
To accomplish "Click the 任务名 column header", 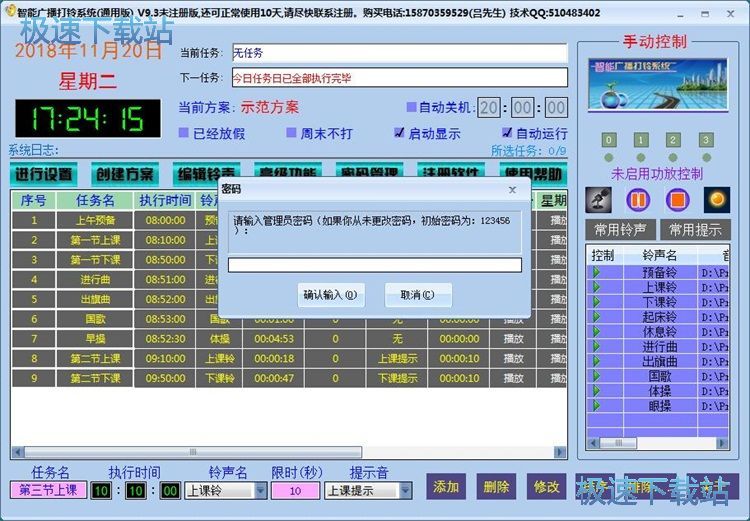I will coord(95,200).
